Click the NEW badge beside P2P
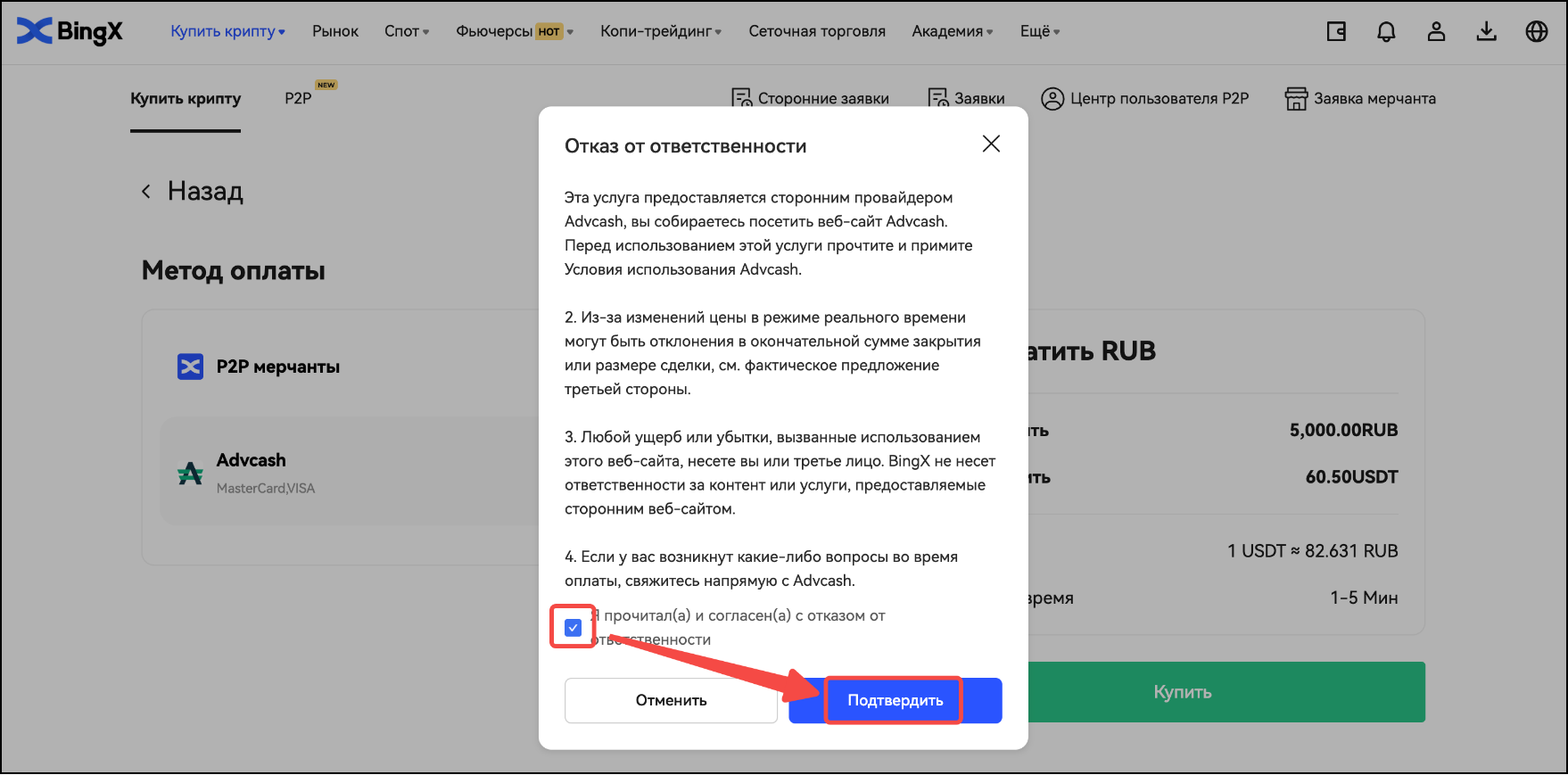Image resolution: width=1568 pixels, height=775 pixels. (x=326, y=85)
